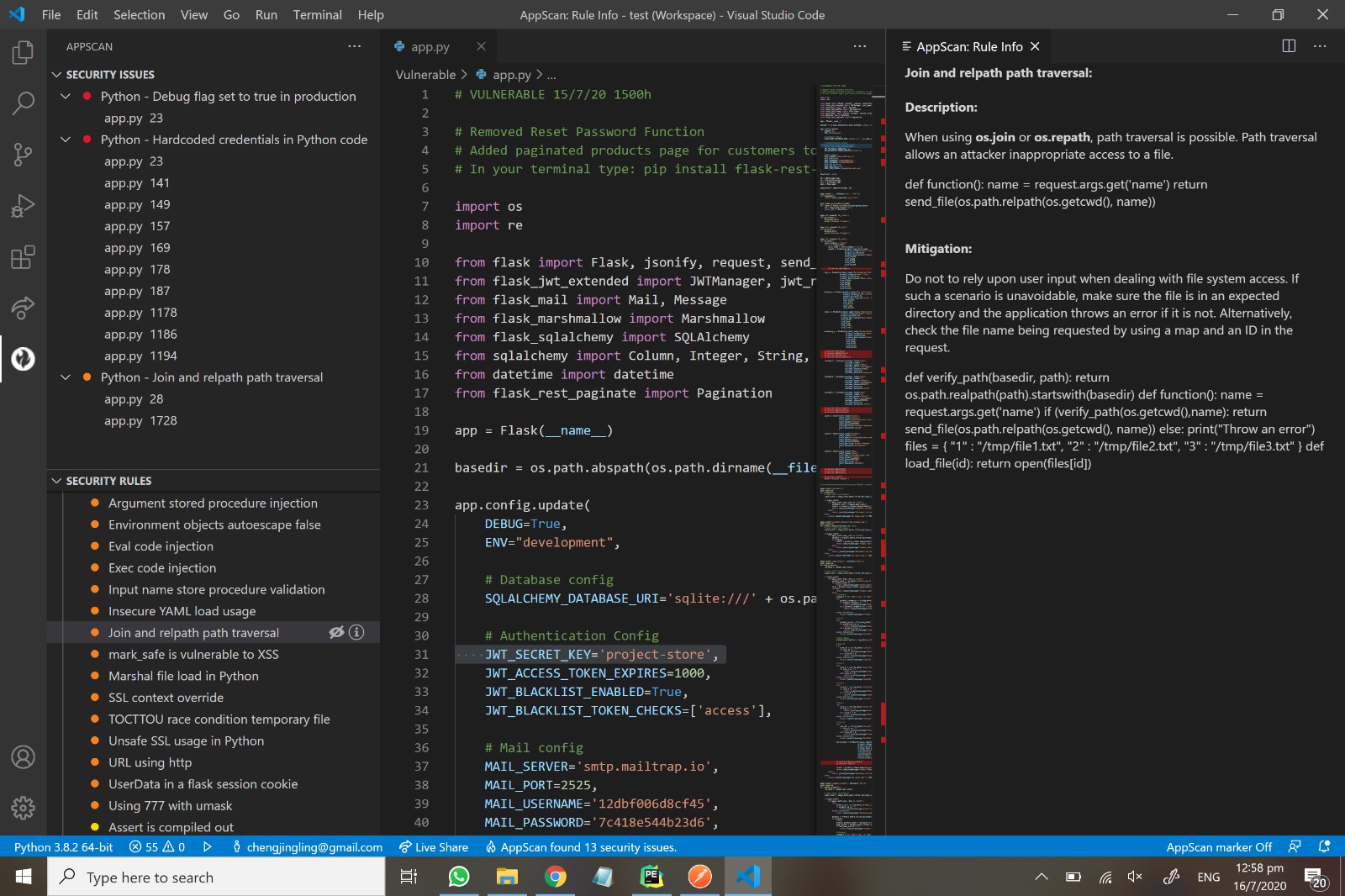Click errors and warnings count in status bar
The width and height of the screenshot is (1345, 896).
157,847
